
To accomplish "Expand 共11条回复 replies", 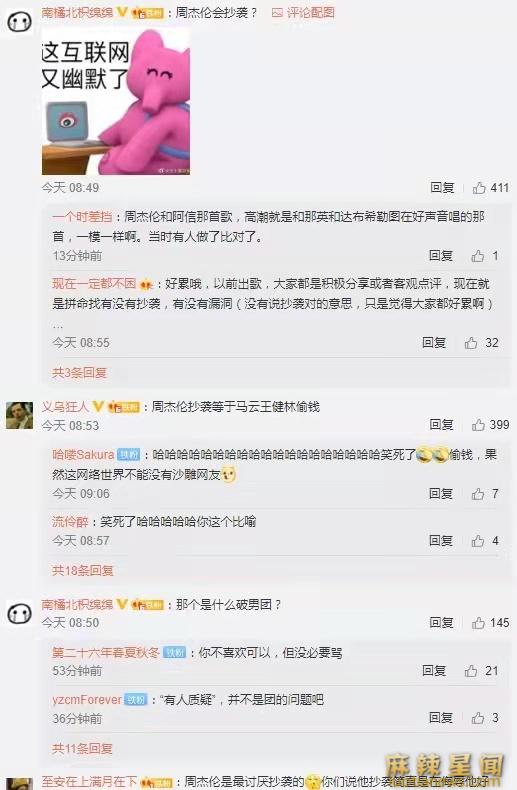I will pos(82,749).
